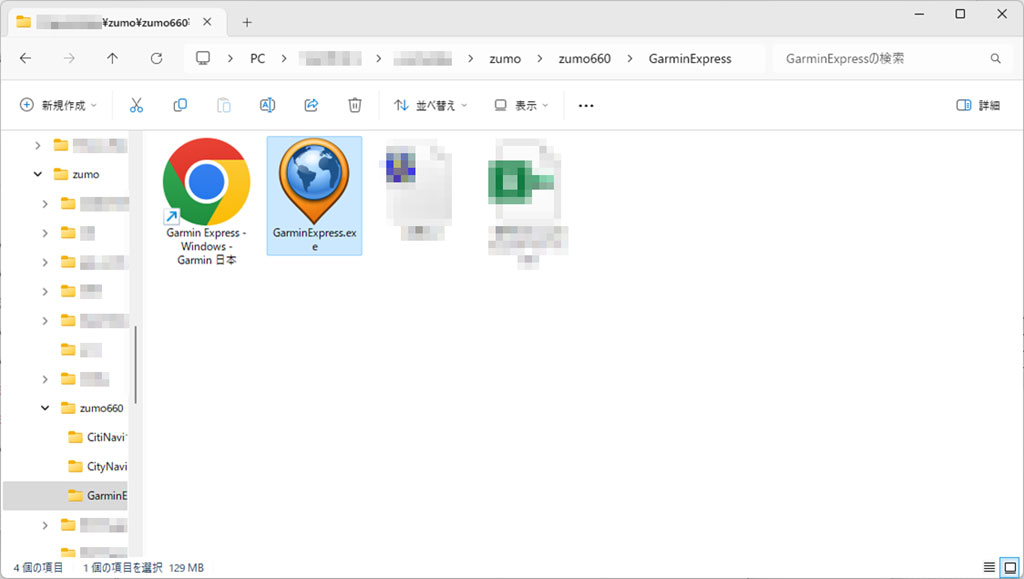Image resolution: width=1024 pixels, height=579 pixels.
Task: Expand the first subfolder under zumo
Action: pos(45,204)
